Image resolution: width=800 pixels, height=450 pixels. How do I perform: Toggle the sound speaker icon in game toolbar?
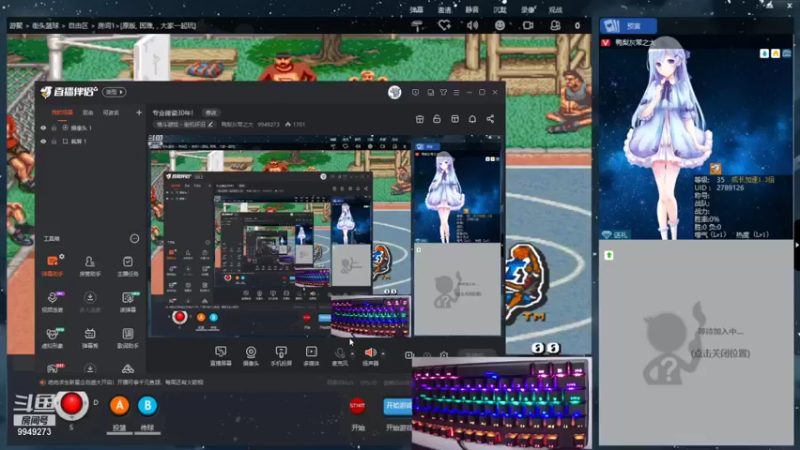click(472, 25)
